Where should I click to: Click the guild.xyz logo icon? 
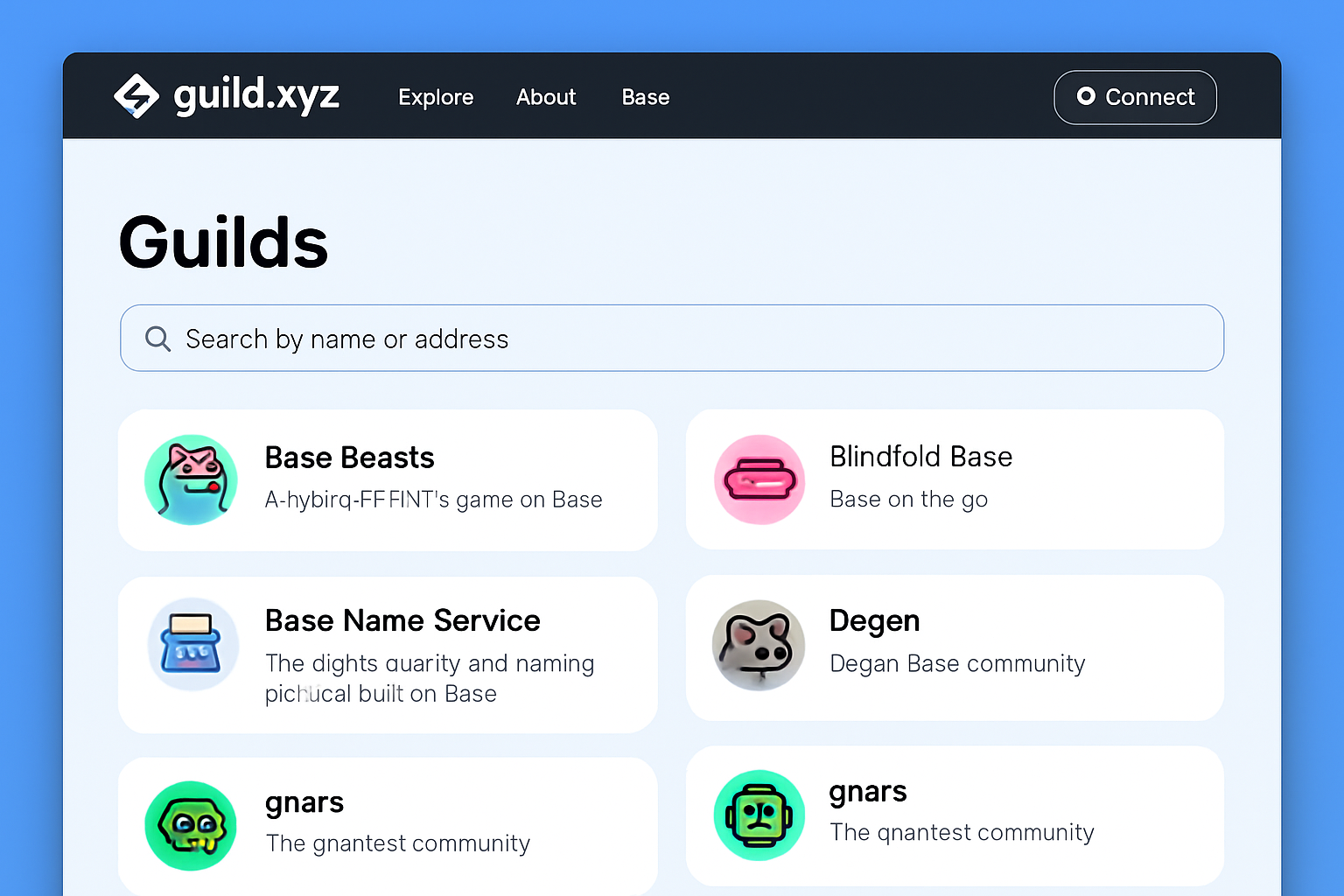137,97
